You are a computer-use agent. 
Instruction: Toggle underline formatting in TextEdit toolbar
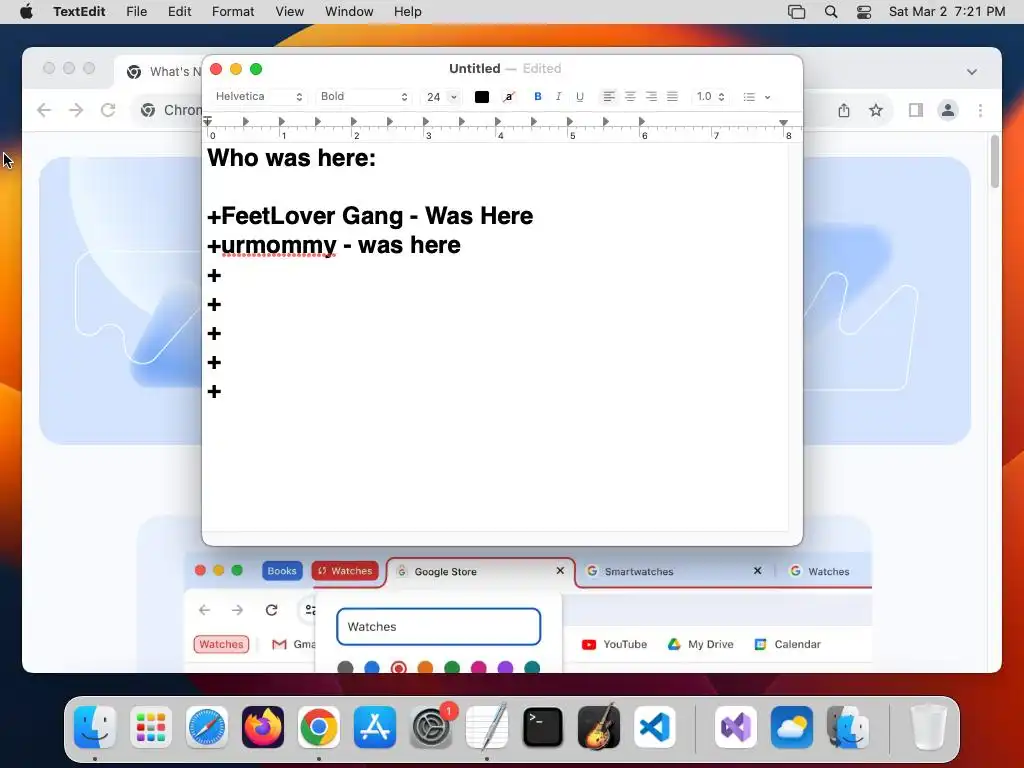click(x=579, y=97)
